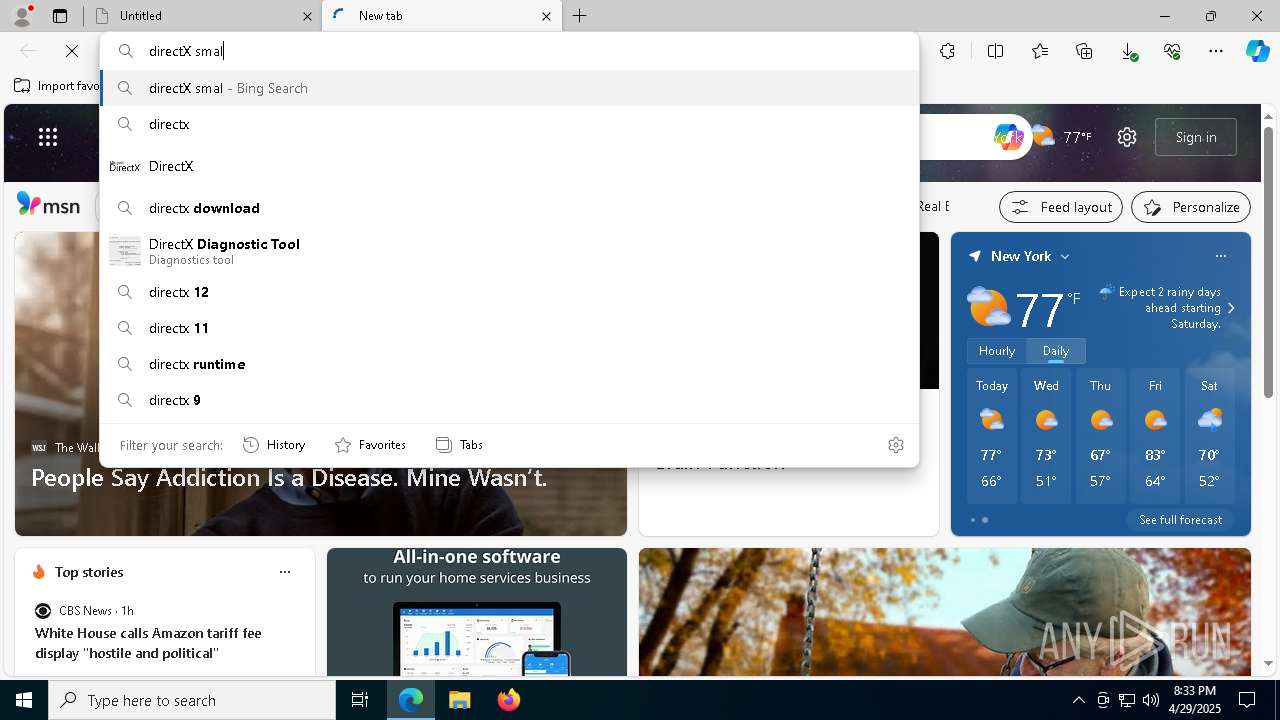Viewport: 1280px width, 720px height.
Task: Select Saturday forecast column
Action: click(1209, 437)
